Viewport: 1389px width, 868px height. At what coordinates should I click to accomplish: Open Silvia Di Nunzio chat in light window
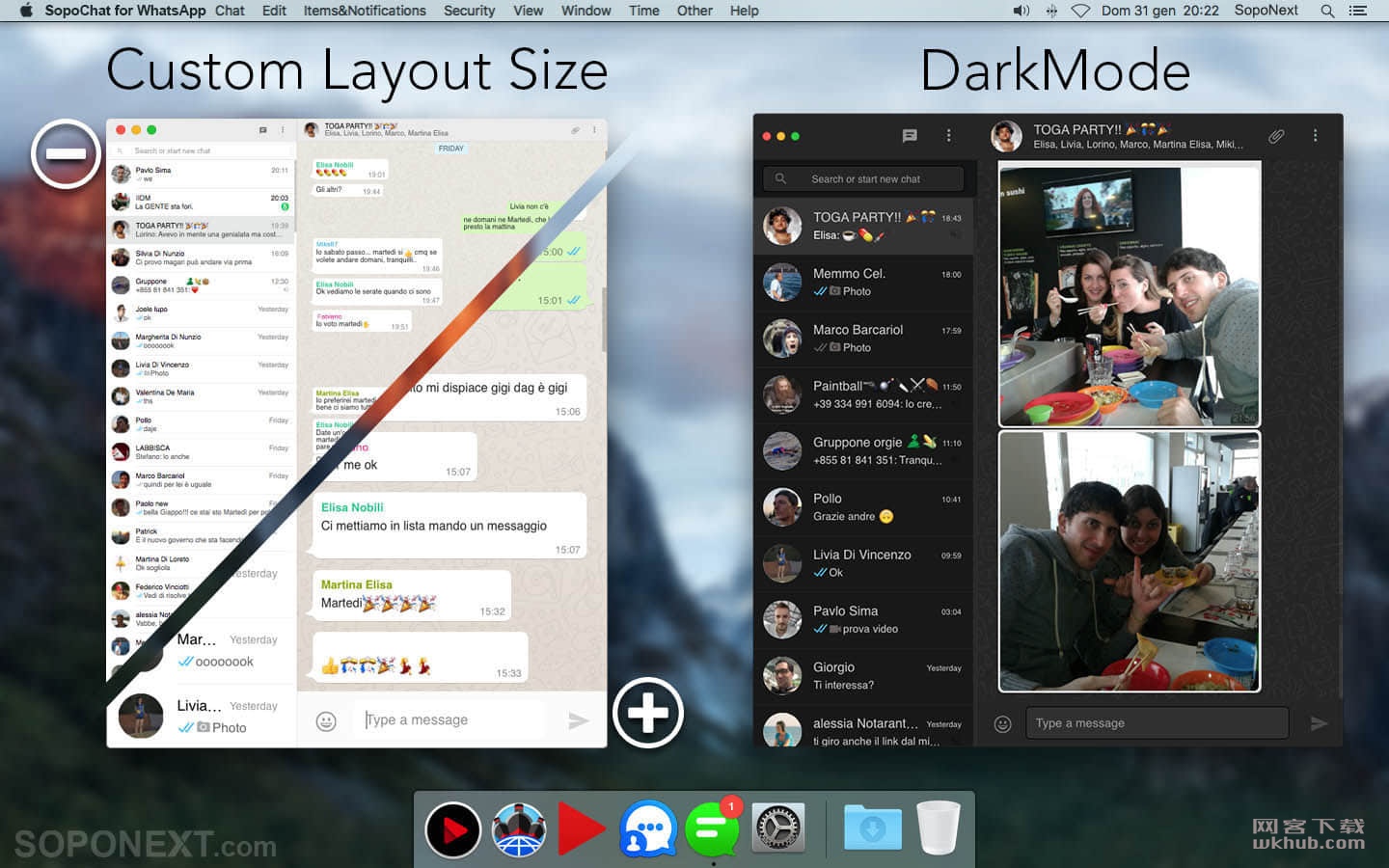pos(201,258)
